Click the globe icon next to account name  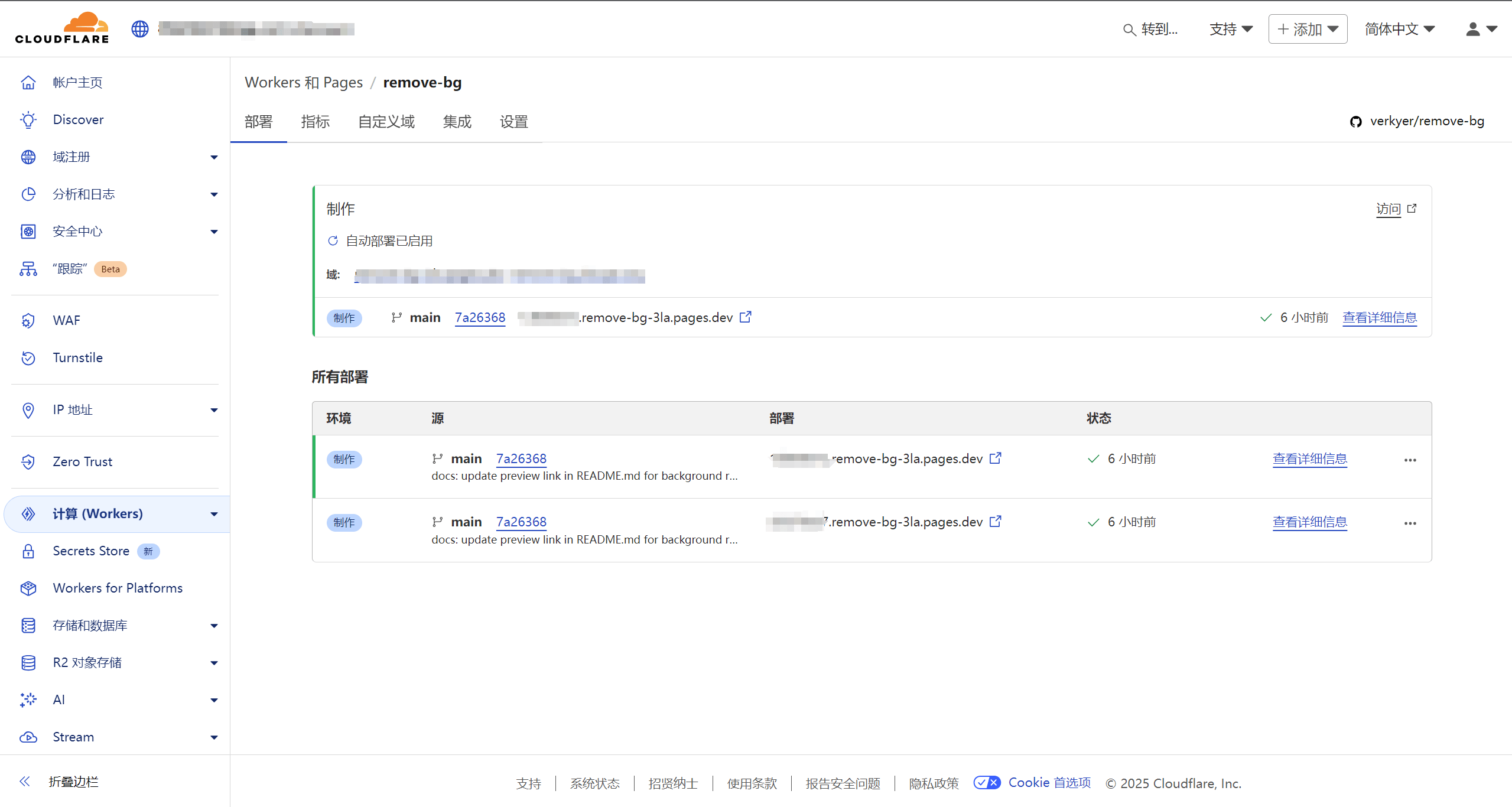[x=140, y=29]
